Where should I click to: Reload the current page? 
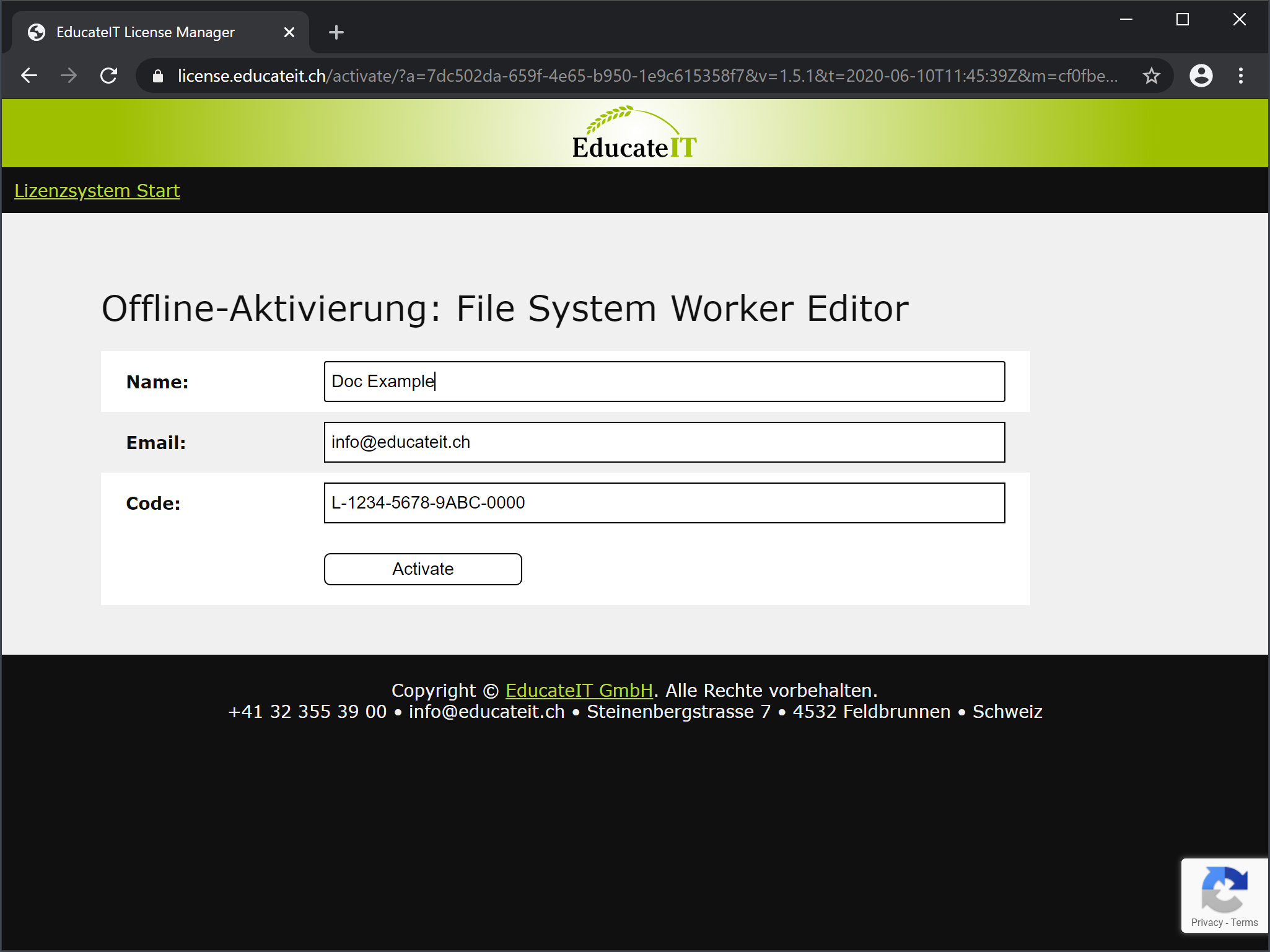coord(109,76)
